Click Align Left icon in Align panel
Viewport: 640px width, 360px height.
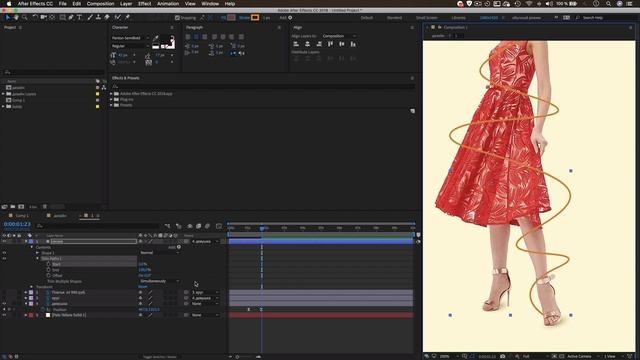pos(296,44)
